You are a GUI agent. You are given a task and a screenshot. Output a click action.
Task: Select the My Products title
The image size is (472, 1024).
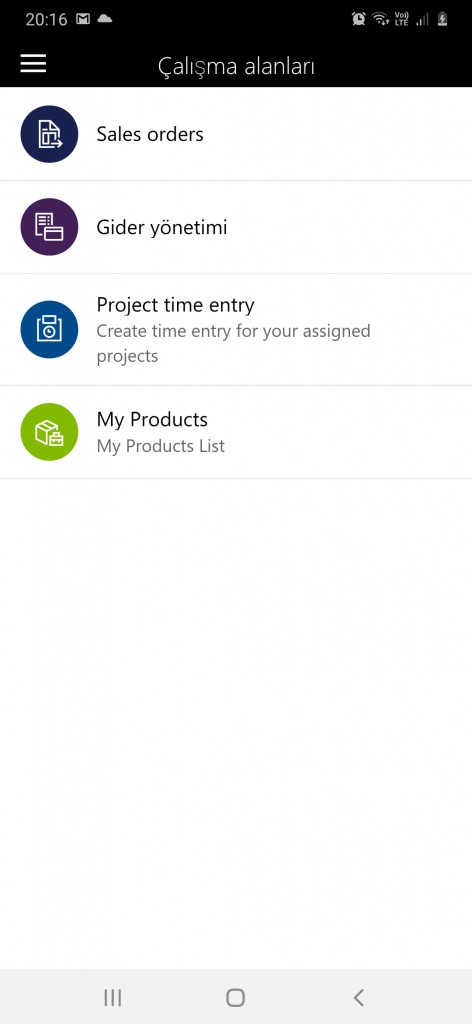coord(152,419)
